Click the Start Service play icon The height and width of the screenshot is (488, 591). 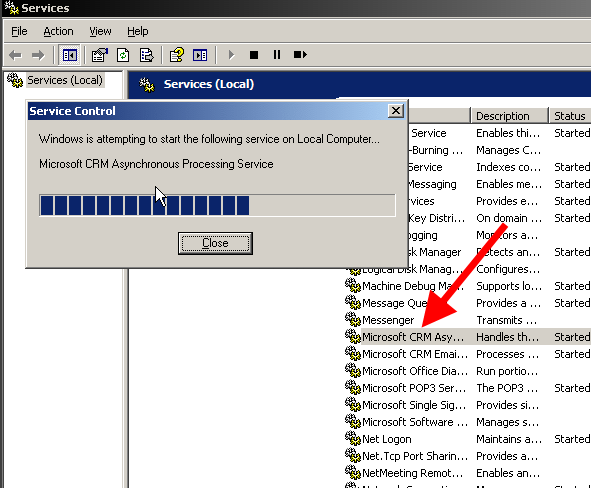click(x=231, y=55)
